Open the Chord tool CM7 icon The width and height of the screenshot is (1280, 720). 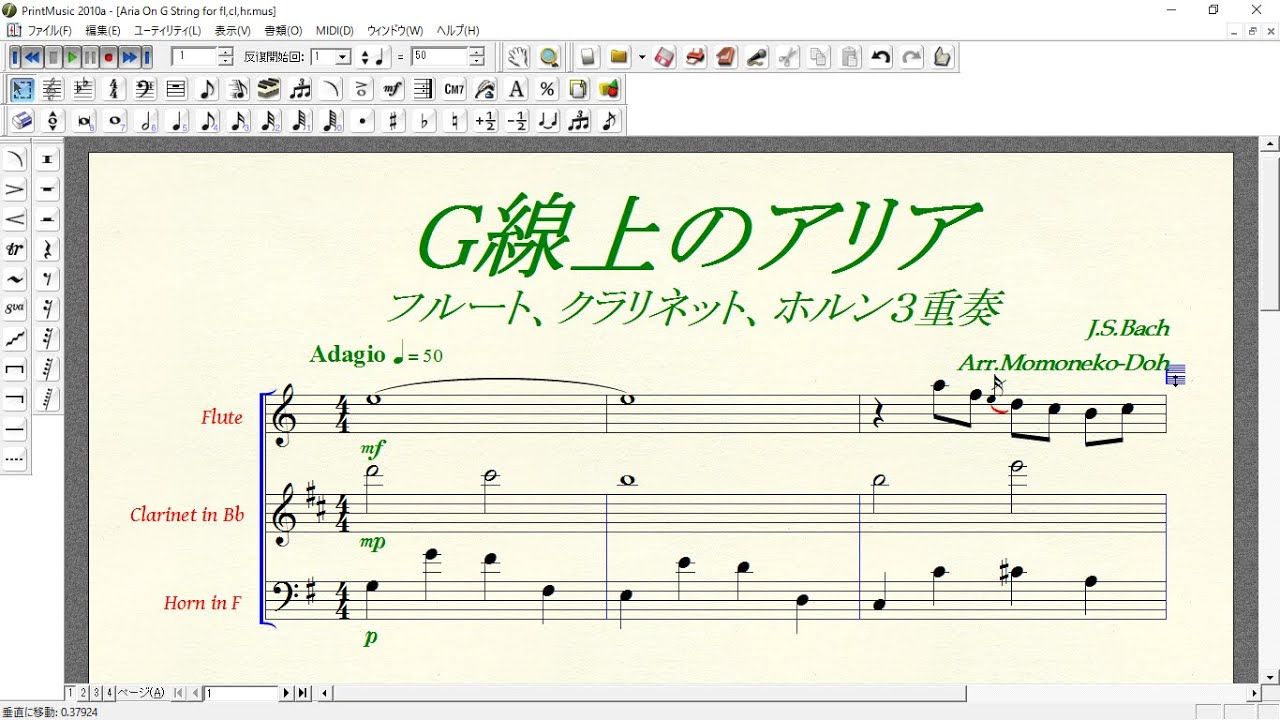[x=454, y=90]
